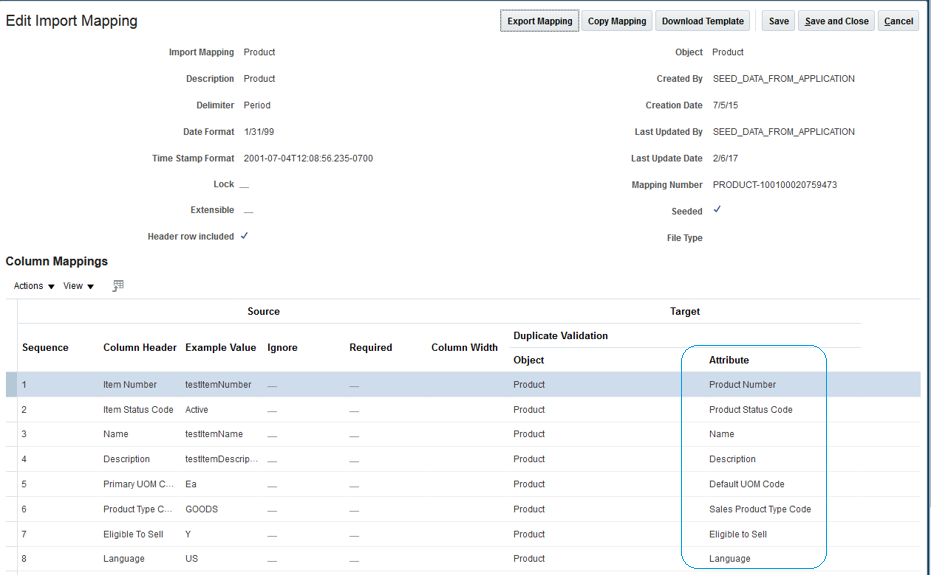Click the Eligible to Sell attribute
This screenshot has height=575, width=931.
click(x=737, y=534)
